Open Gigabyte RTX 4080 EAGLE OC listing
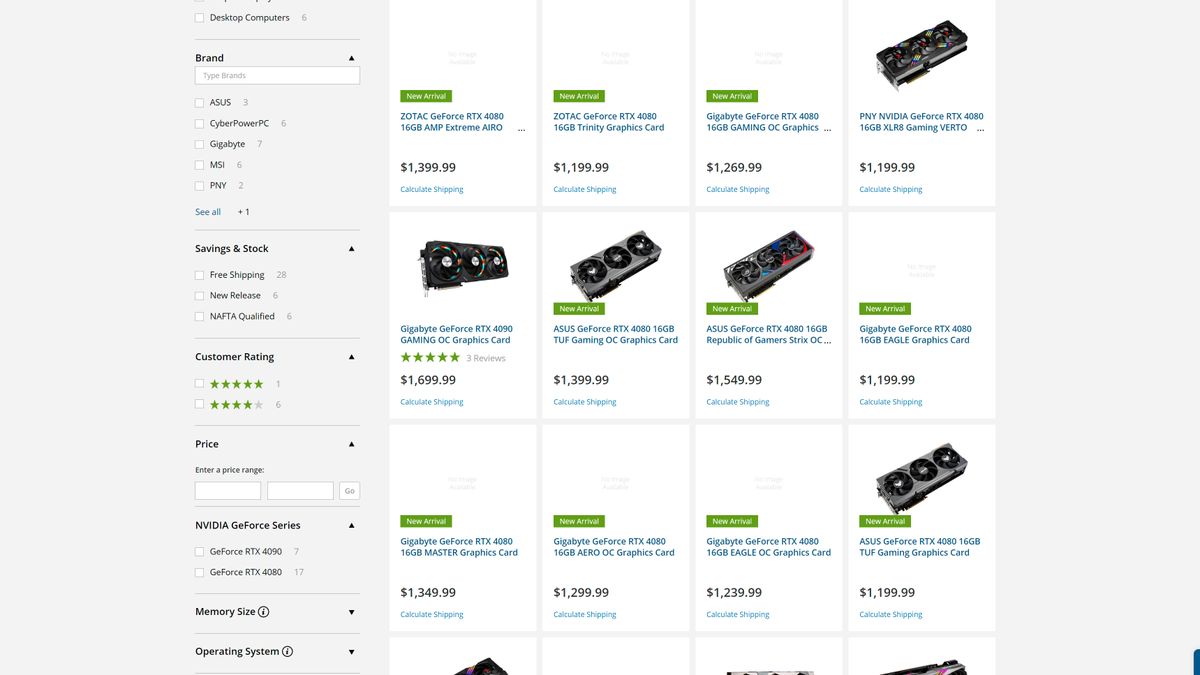The image size is (1200, 675). coord(768,547)
